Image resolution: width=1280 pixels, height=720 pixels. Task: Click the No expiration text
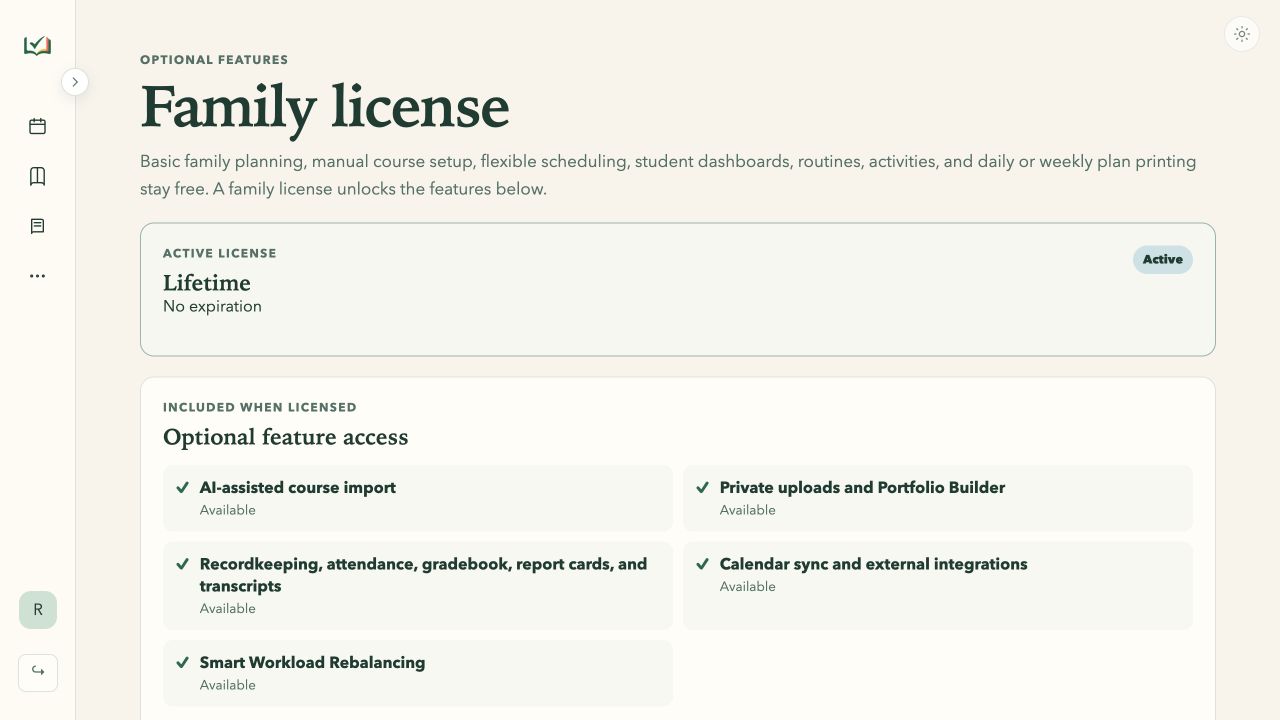(x=212, y=307)
